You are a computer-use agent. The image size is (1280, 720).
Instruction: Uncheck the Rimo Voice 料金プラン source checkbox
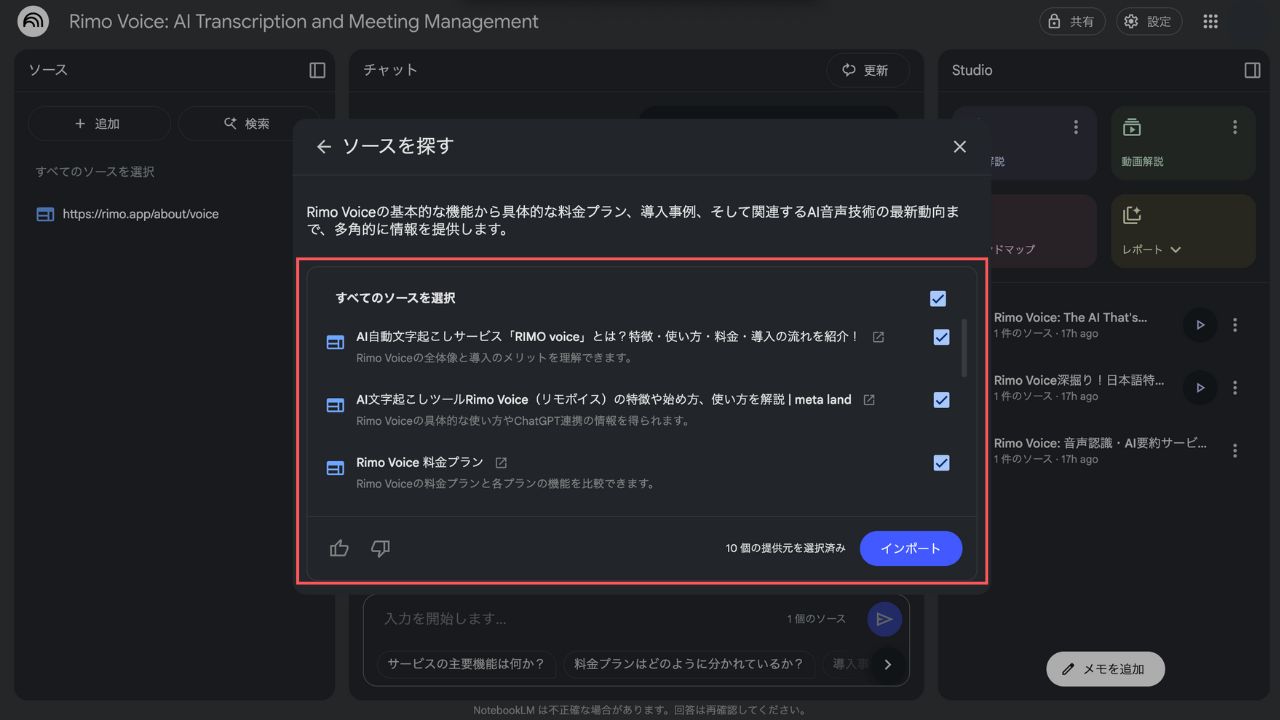click(941, 463)
